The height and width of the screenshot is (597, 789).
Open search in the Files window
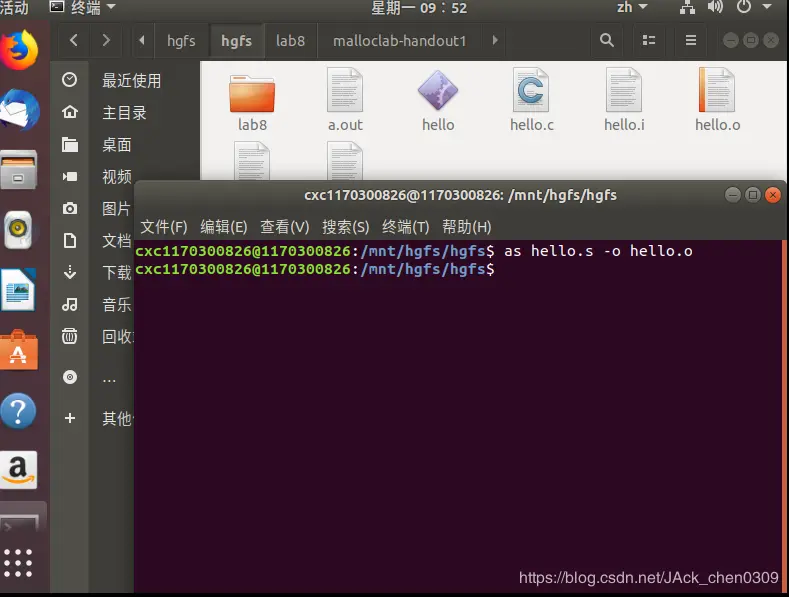click(607, 40)
